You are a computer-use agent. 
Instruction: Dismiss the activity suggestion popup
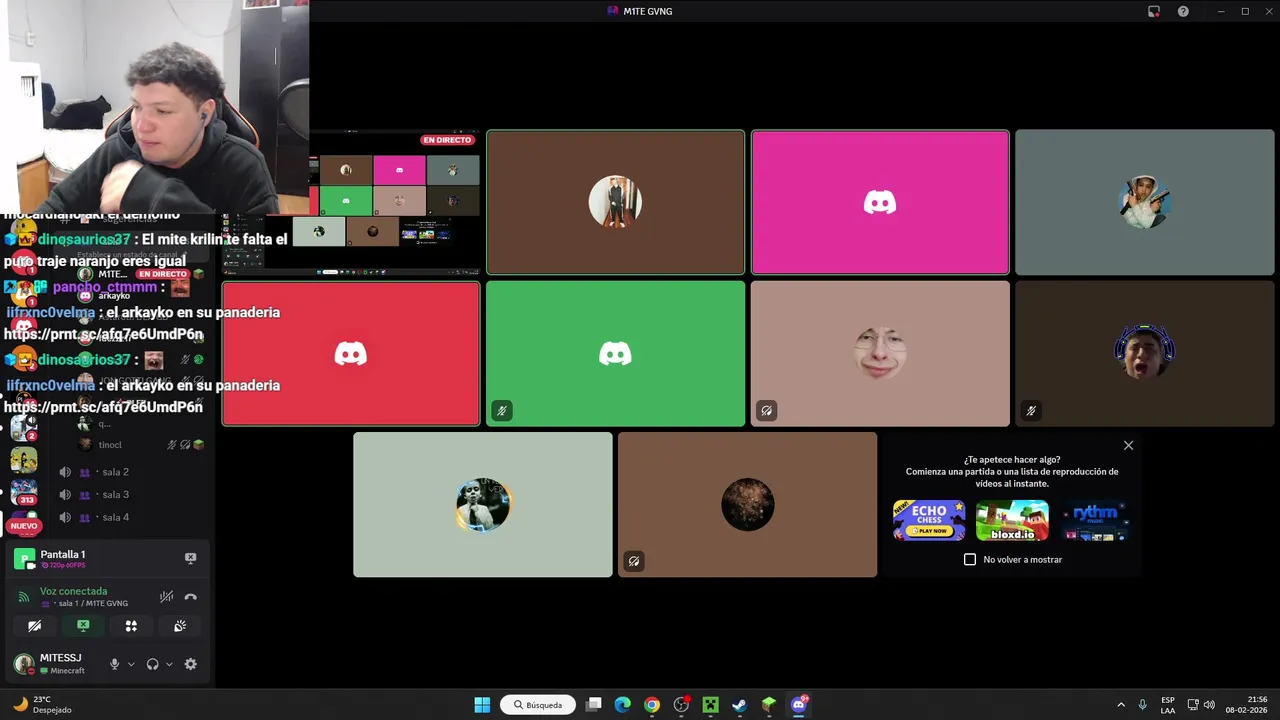coord(1128,446)
